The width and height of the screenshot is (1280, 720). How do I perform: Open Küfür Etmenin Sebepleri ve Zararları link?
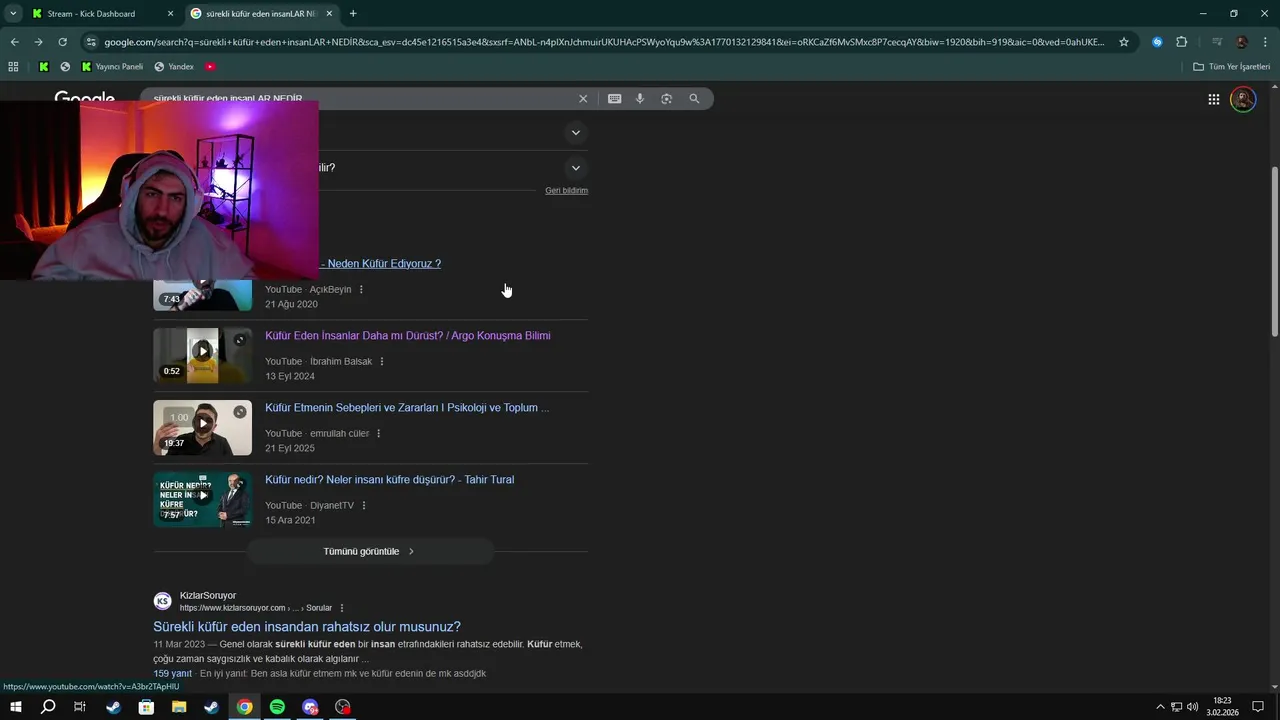click(407, 408)
